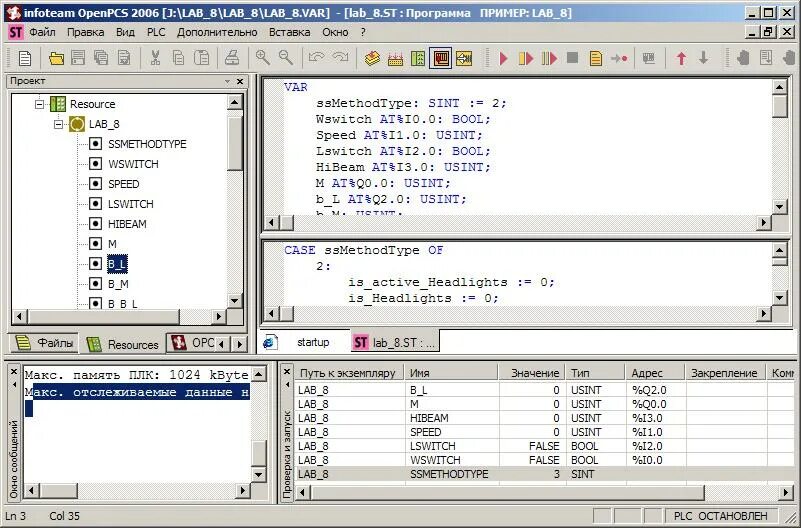Click the Cut scissors icon
The height and width of the screenshot is (528, 801).
(x=155, y=58)
